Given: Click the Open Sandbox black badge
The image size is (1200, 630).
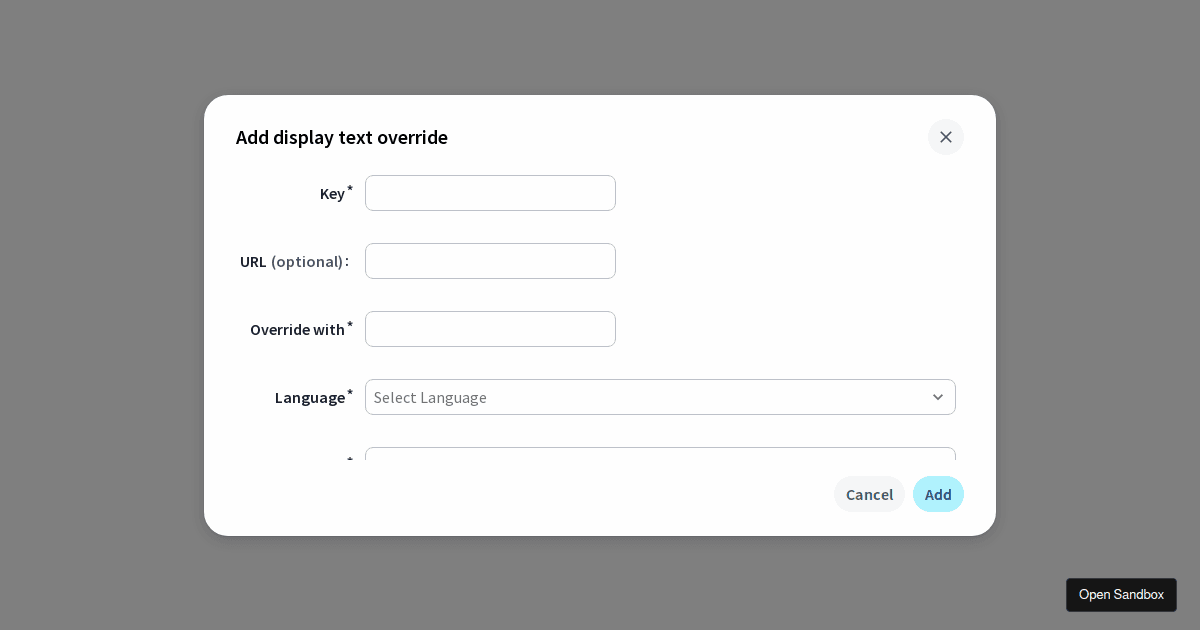Looking at the screenshot, I should [x=1121, y=594].
